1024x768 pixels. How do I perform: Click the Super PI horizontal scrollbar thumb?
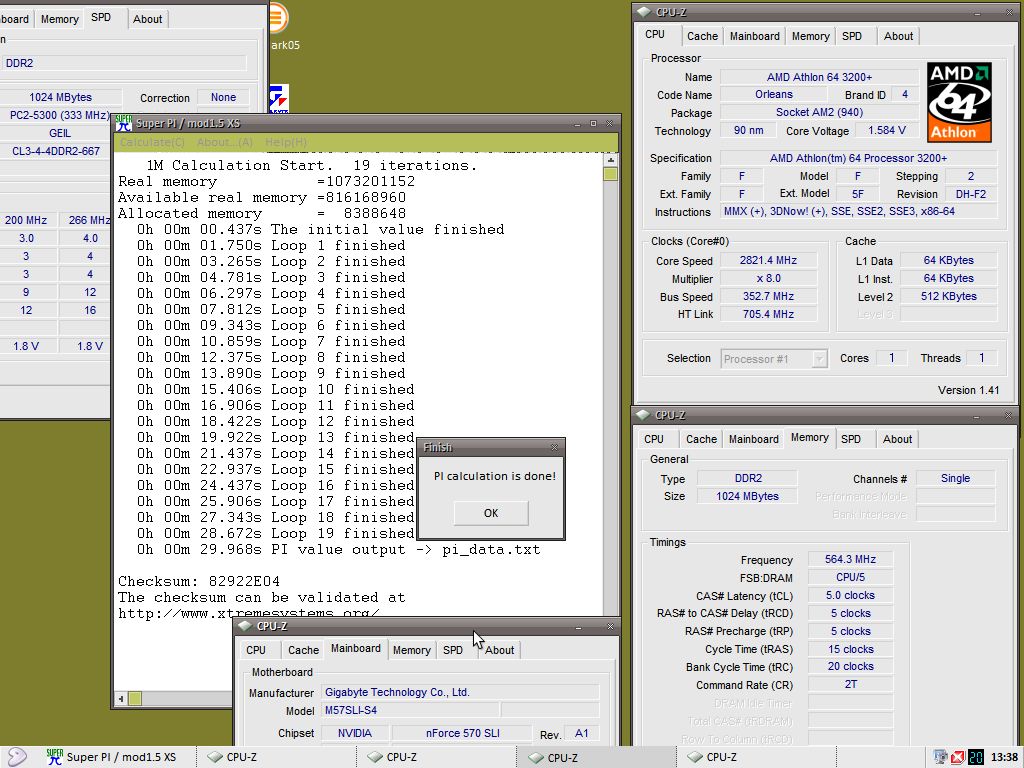click(135, 699)
